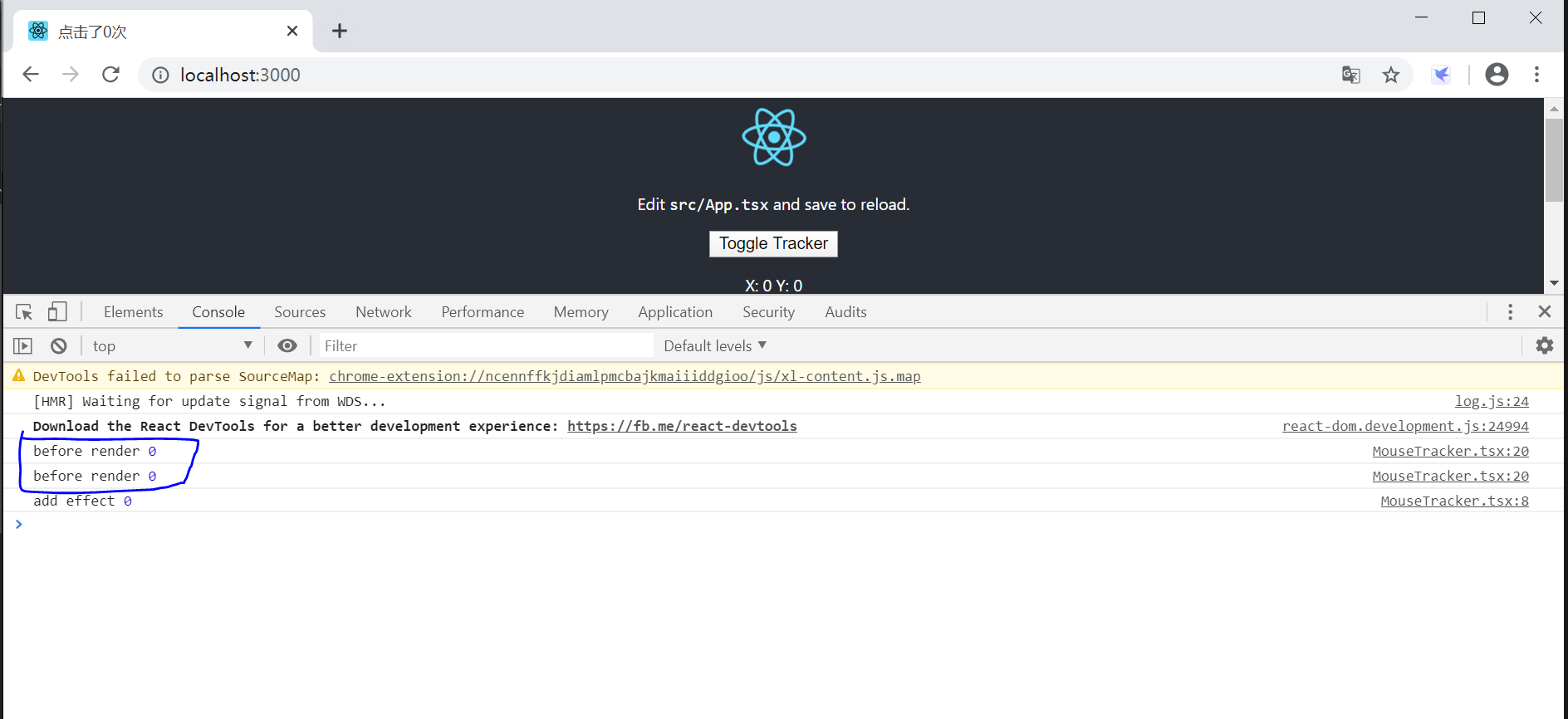Bookmark this page with the star icon
Screen dimensions: 1568x719
(1391, 76)
